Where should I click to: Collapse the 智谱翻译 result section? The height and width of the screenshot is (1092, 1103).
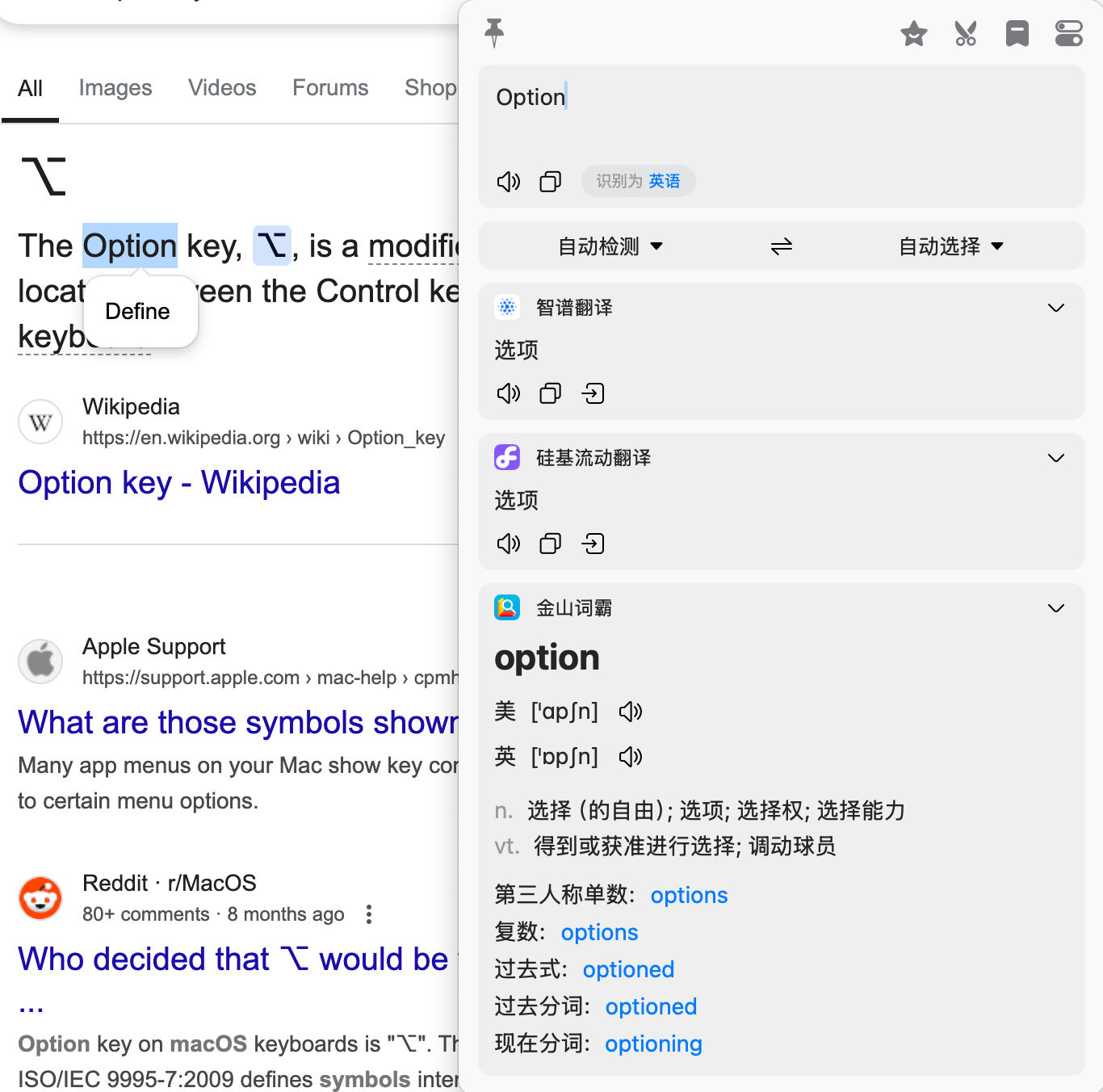click(x=1055, y=308)
